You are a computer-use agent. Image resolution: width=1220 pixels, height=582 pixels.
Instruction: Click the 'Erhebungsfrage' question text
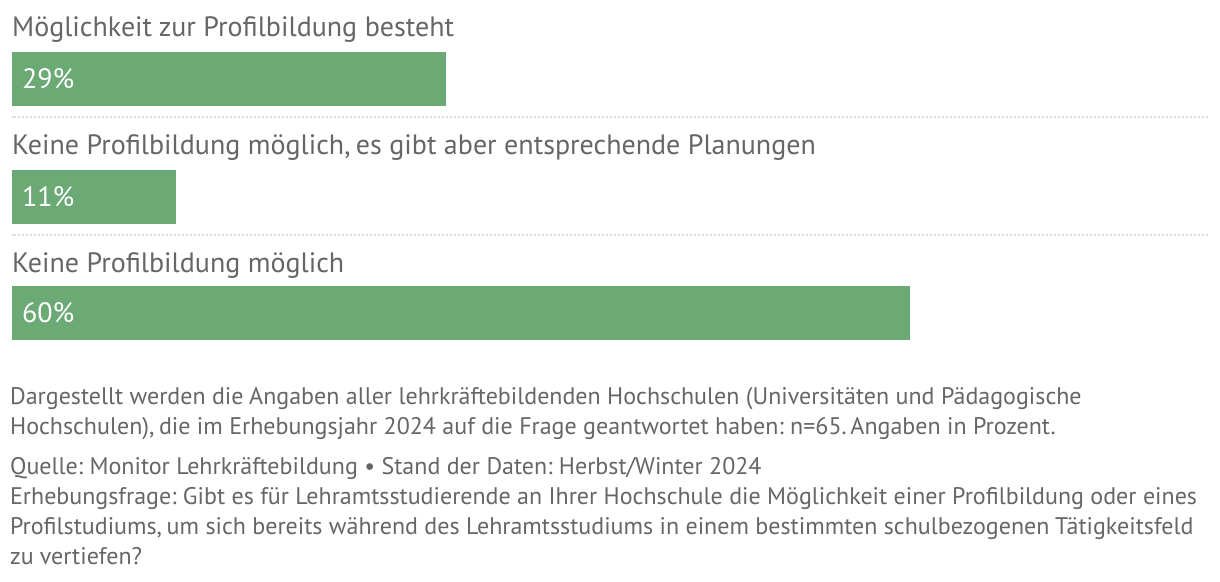click(x=603, y=527)
